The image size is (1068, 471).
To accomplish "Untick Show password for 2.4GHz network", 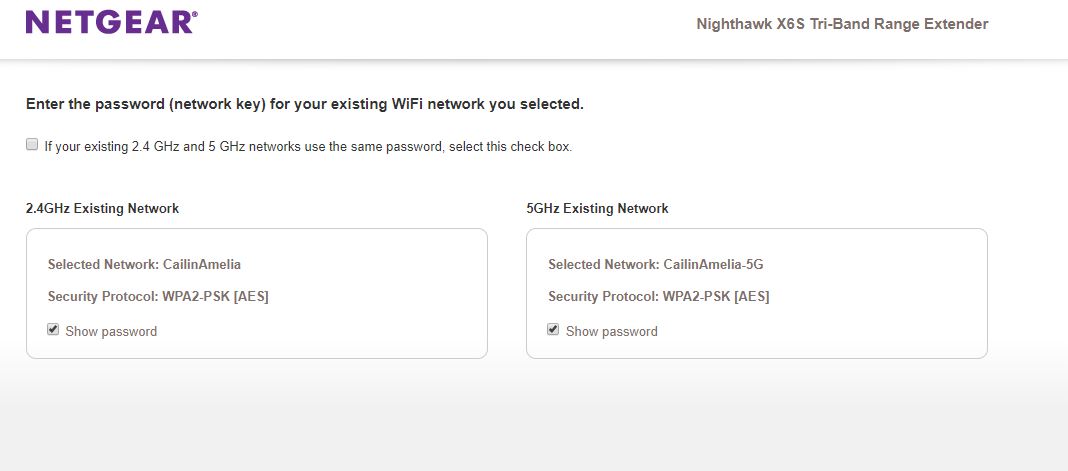I will point(53,329).
